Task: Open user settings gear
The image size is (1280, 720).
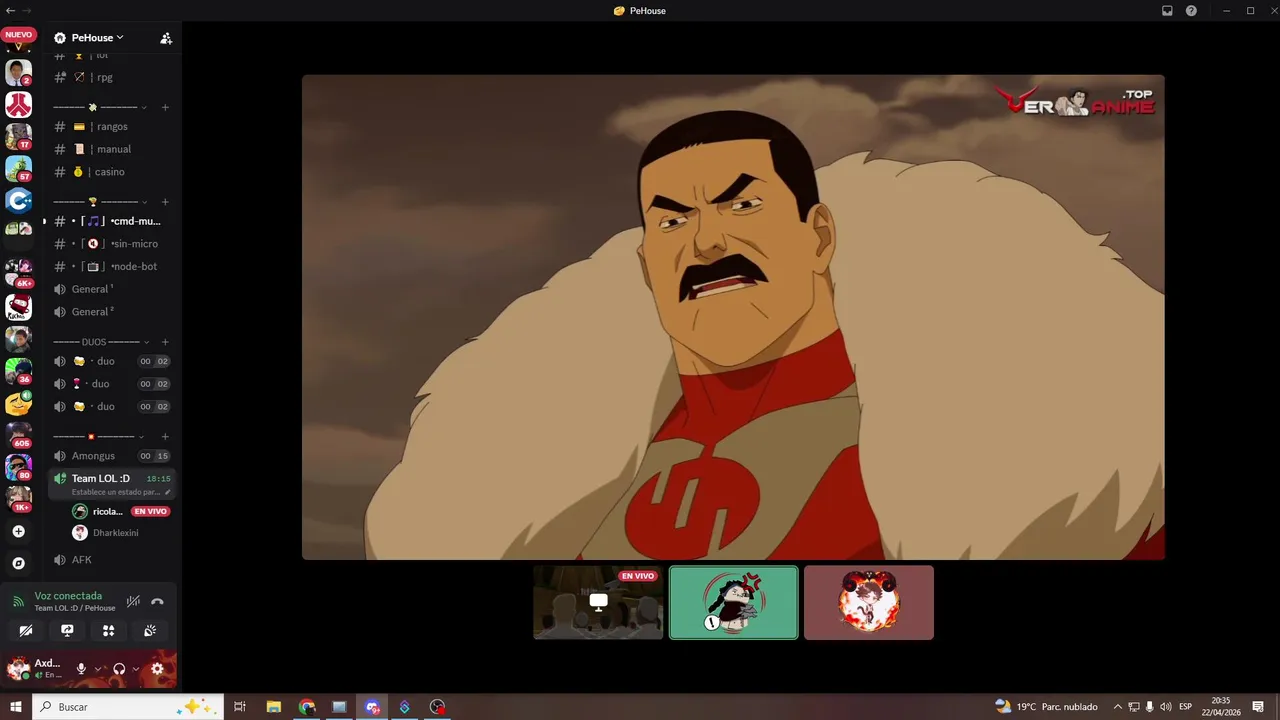Action: (157, 669)
